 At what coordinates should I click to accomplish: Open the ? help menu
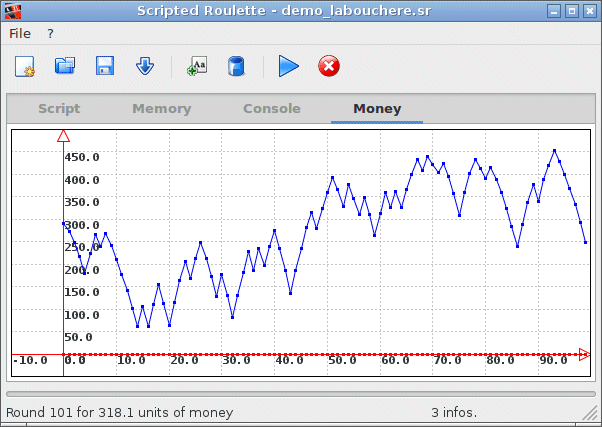(x=50, y=34)
